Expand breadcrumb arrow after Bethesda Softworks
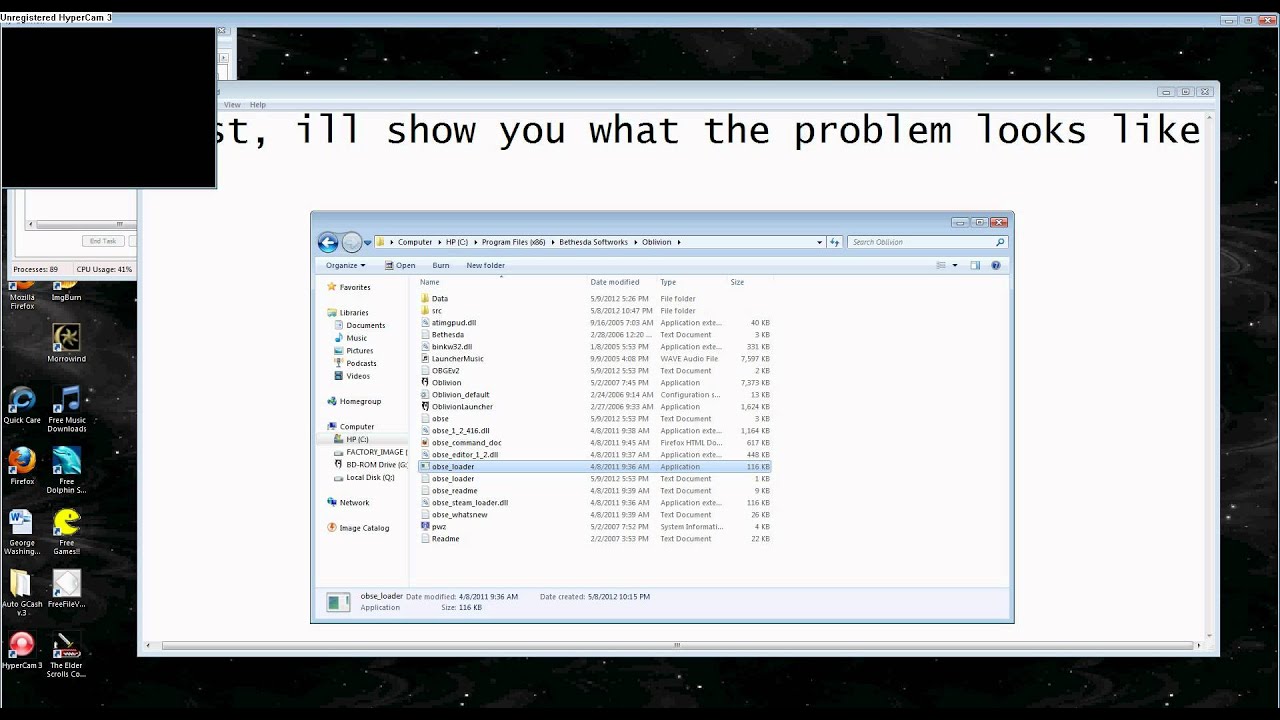1280x720 pixels. [635, 242]
